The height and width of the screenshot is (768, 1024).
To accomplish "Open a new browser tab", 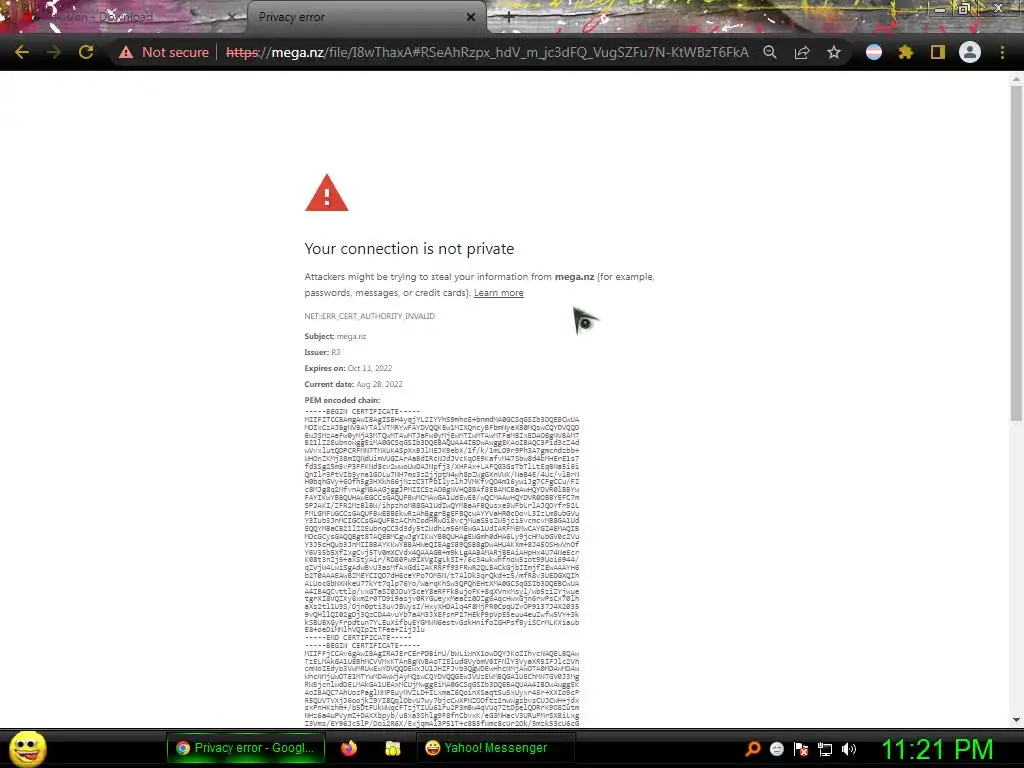I will click(509, 17).
